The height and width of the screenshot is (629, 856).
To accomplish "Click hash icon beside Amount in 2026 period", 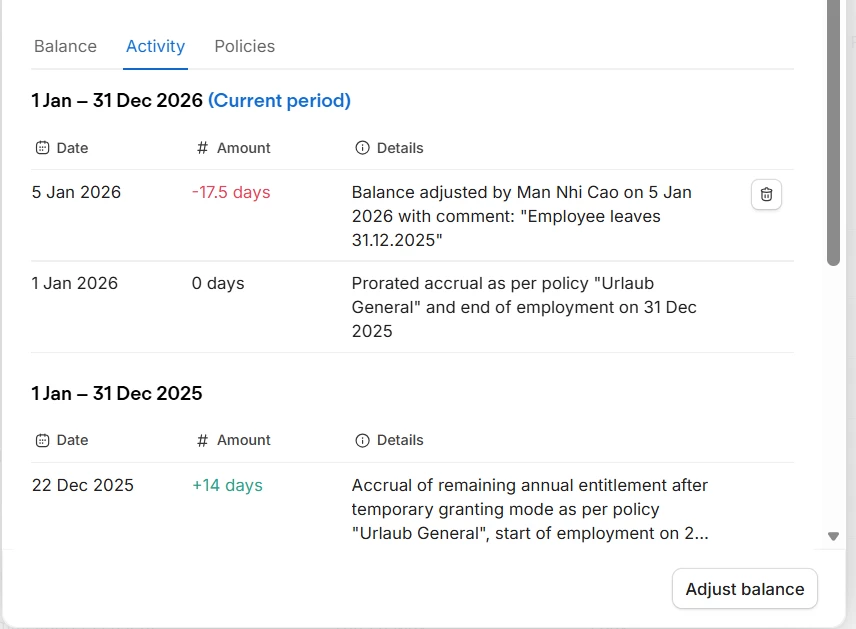I will pyautogui.click(x=202, y=148).
